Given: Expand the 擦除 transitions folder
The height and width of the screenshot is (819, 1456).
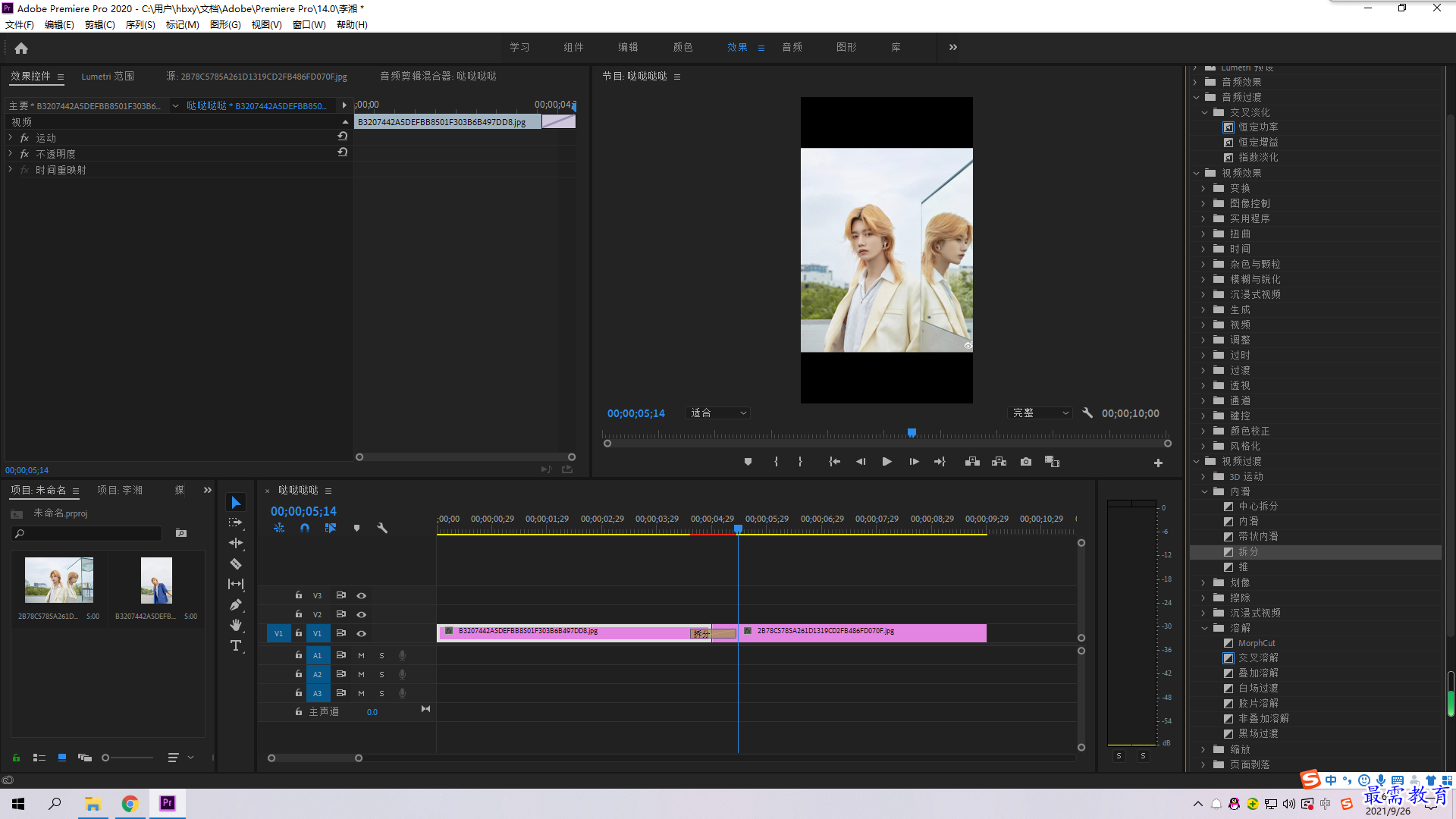Looking at the screenshot, I should click(x=1203, y=598).
